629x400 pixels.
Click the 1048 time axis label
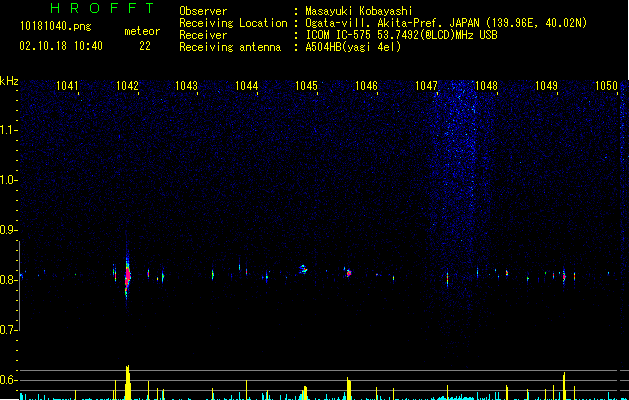[x=486, y=86]
